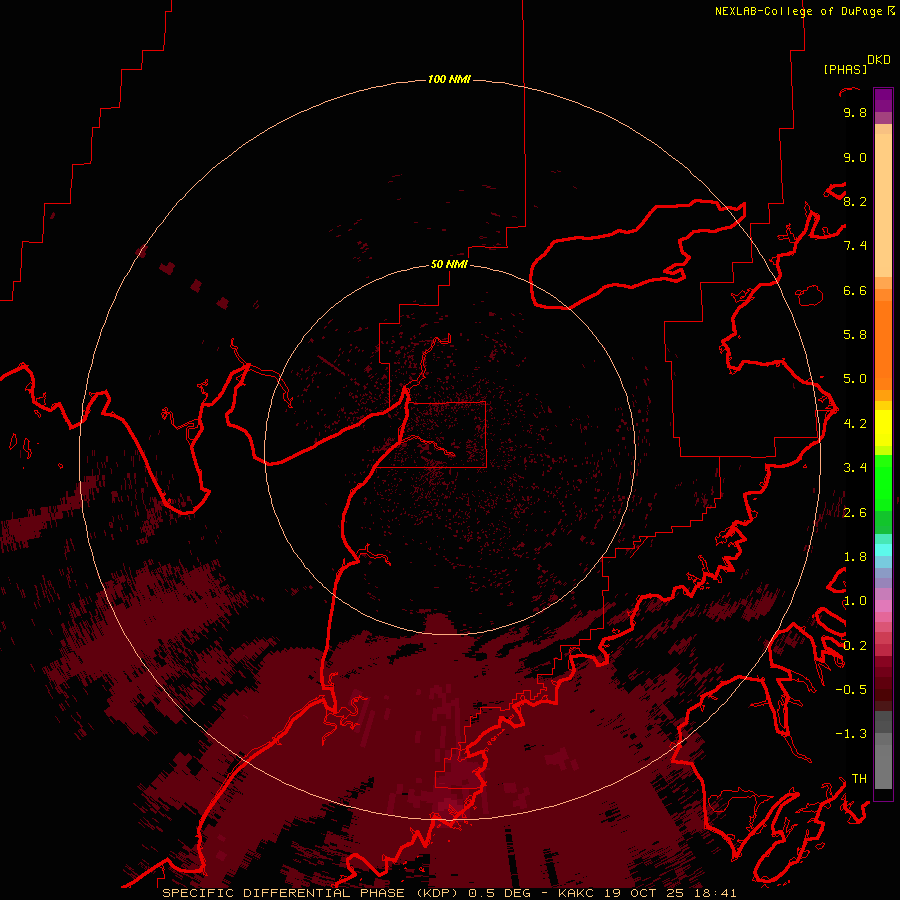The width and height of the screenshot is (900, 900).
Task: Click the 7.4 color scale label
Action: pyautogui.click(x=855, y=246)
